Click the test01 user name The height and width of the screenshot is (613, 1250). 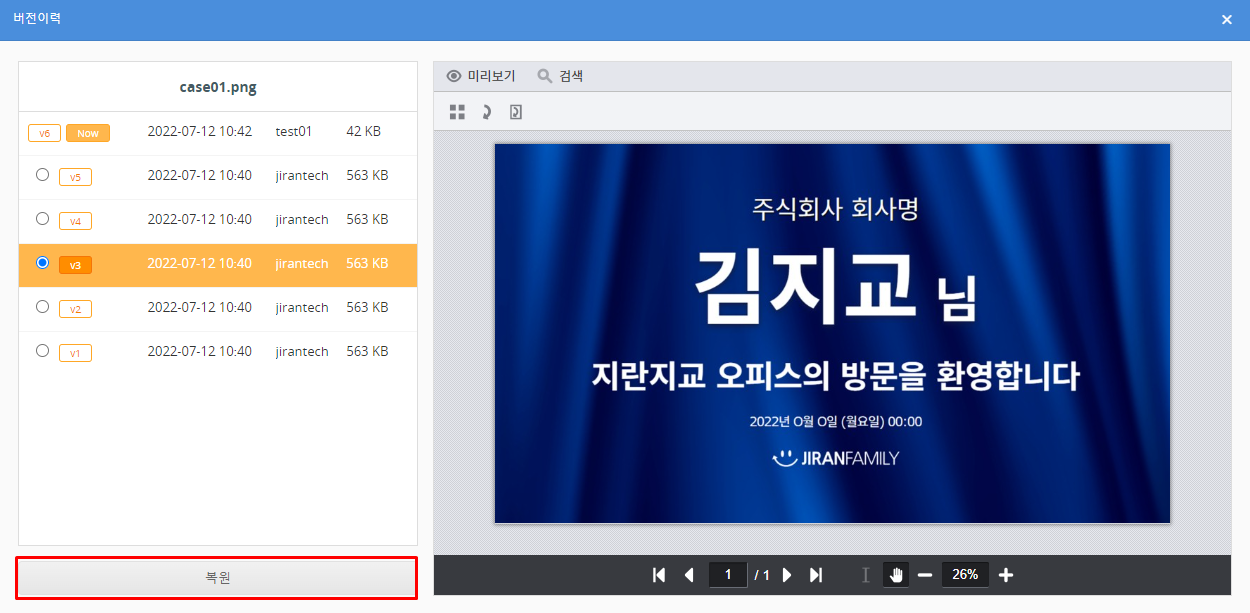coord(294,131)
